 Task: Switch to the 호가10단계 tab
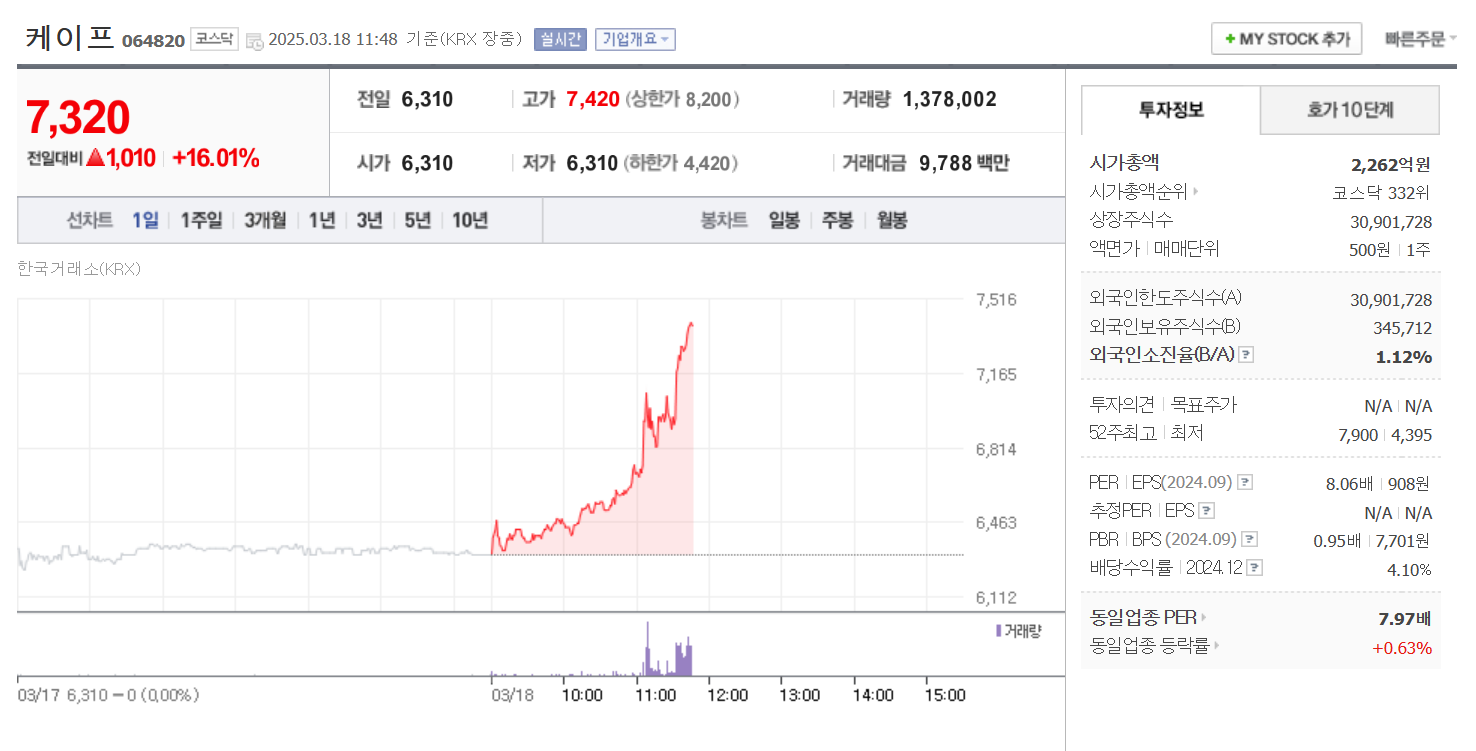1350,110
